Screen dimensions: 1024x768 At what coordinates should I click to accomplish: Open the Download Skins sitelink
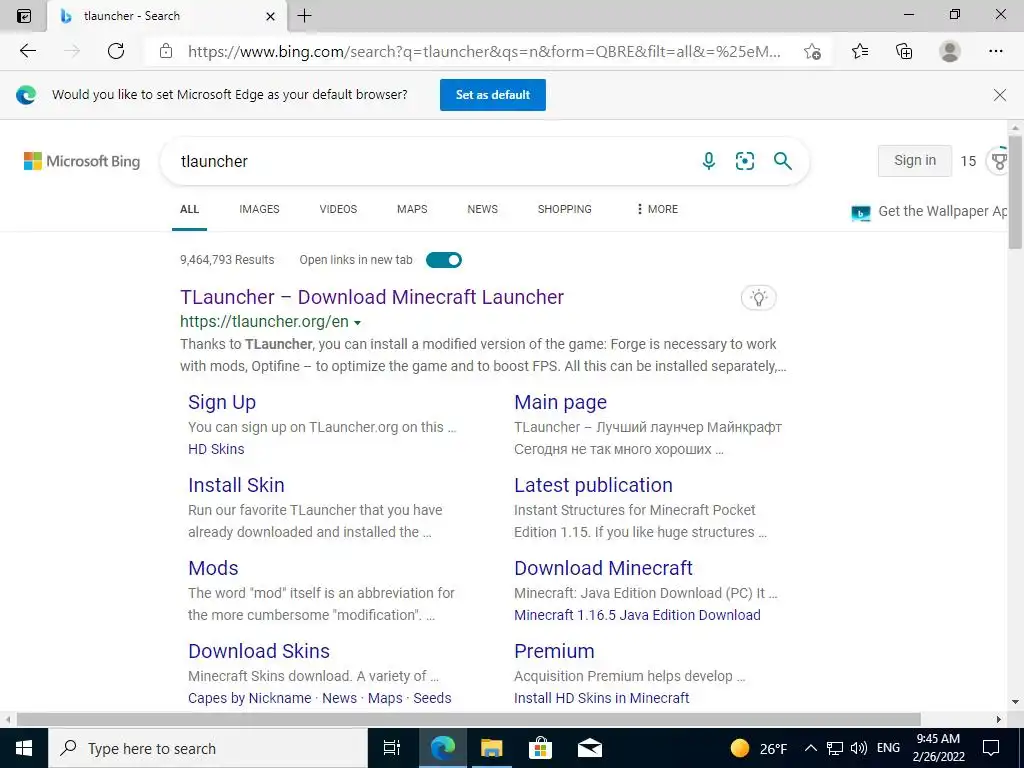click(259, 651)
